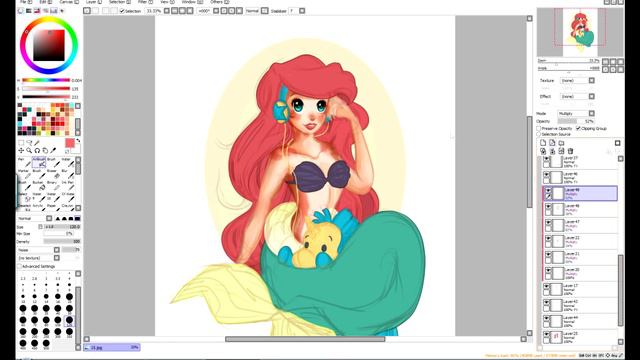Open the Window menu

click(191, 2)
